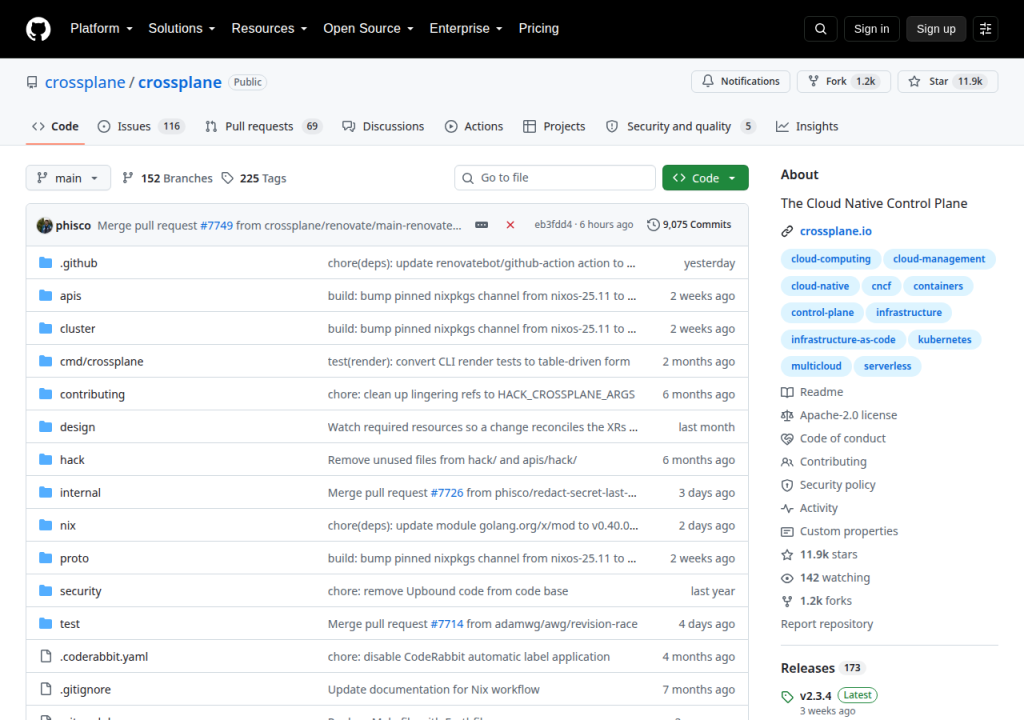Click the file icon for .coderabbit.yaml
1024x720 pixels.
[46, 656]
